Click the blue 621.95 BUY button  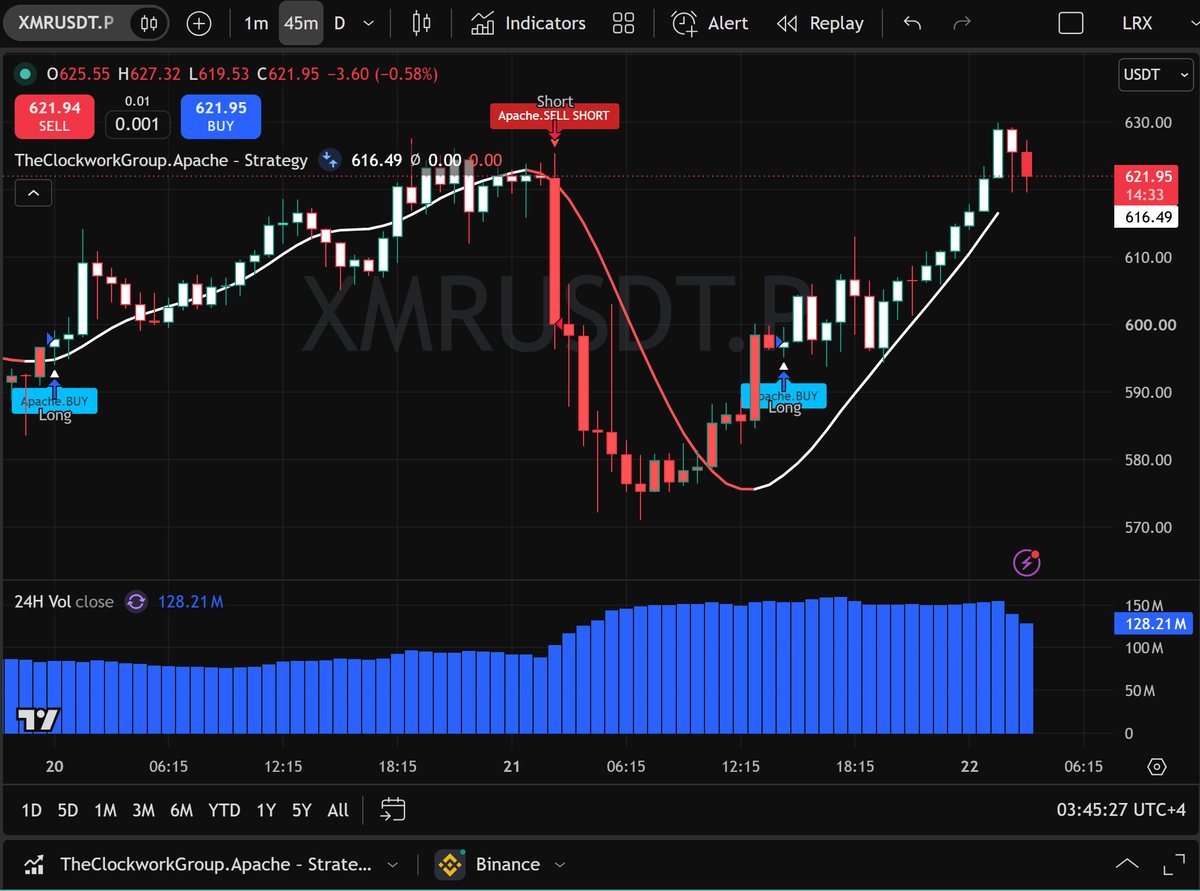coord(221,116)
